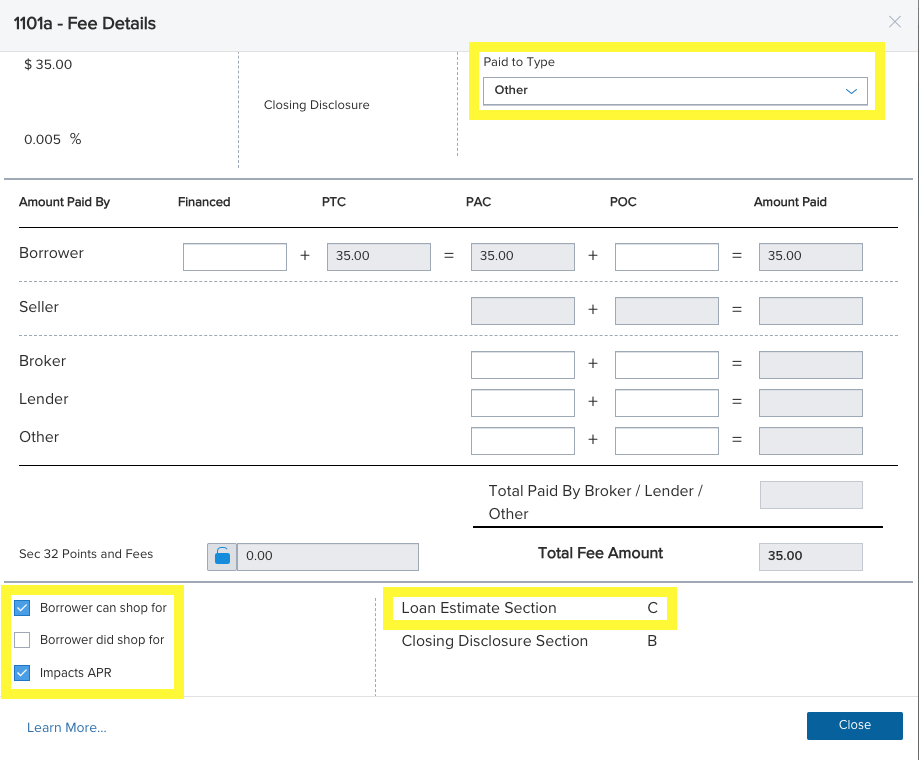Click the Total Fee Amount field
The height and width of the screenshot is (760, 919).
coord(811,556)
